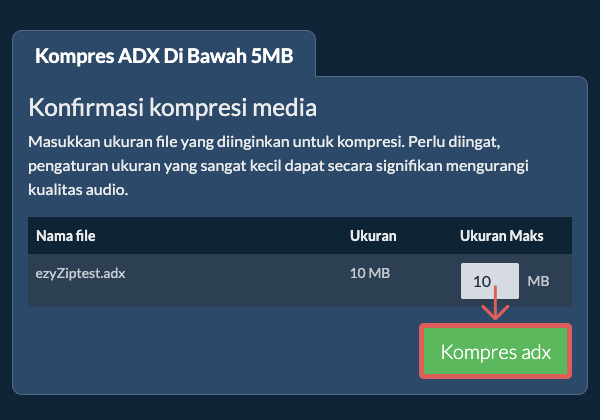Image resolution: width=600 pixels, height=420 pixels.
Task: Open the Kompres ADX Di Bawah 5MB tab
Action: point(164,56)
